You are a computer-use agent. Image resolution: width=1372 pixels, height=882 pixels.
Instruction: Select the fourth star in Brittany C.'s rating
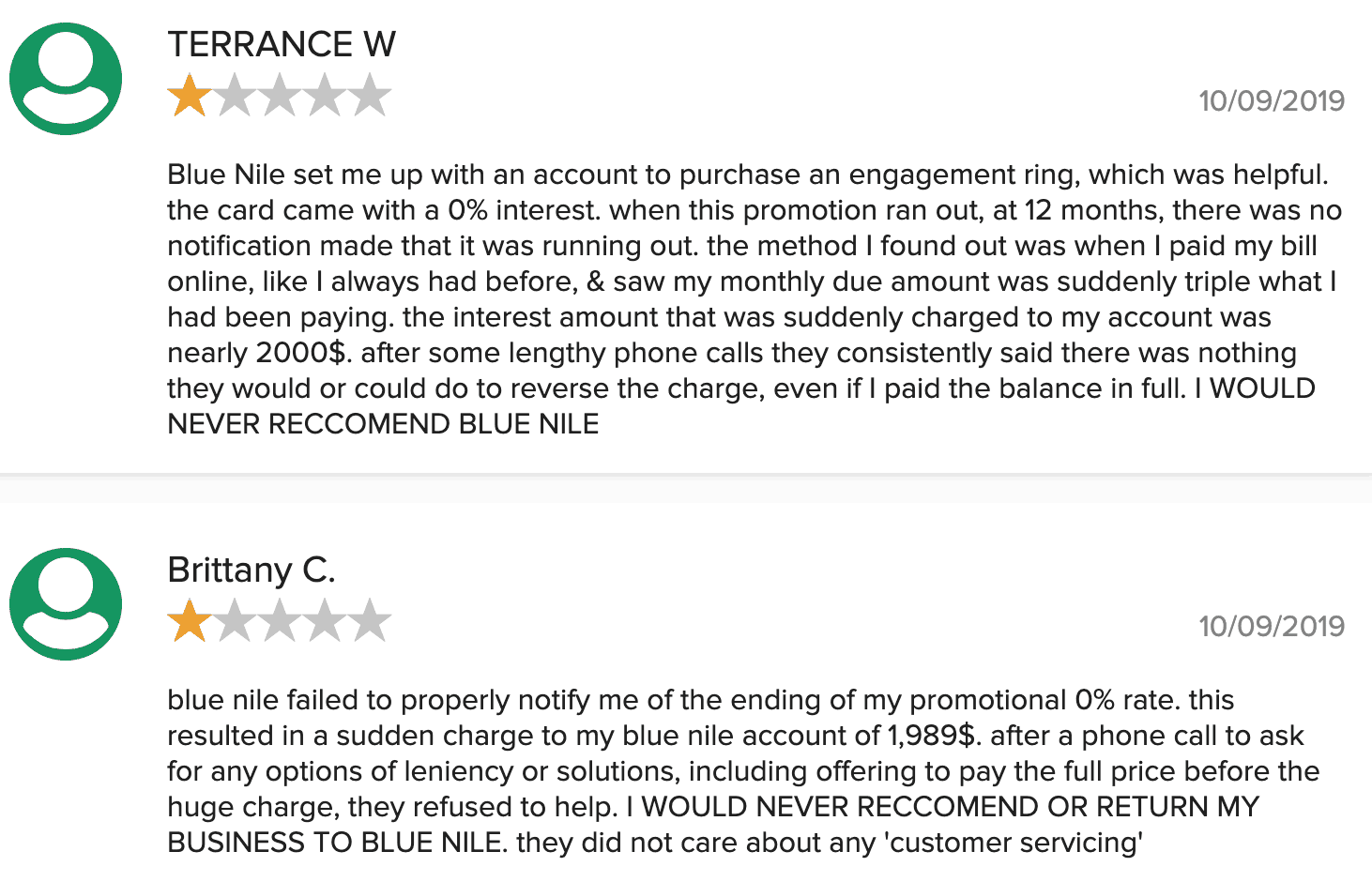[x=325, y=621]
